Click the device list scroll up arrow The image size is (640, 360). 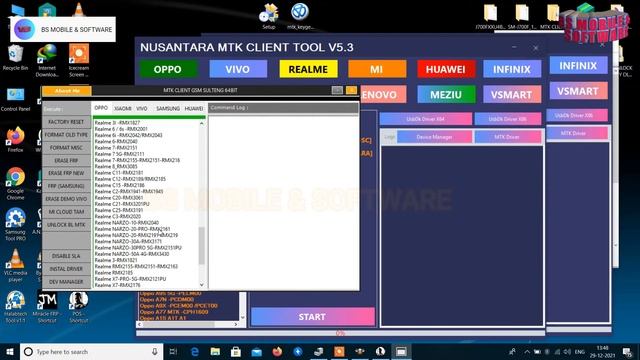202,123
